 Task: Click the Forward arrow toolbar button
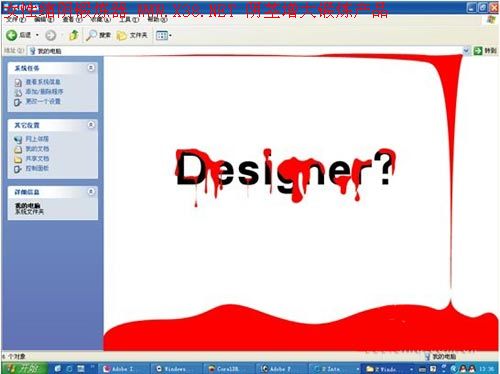pos(51,35)
